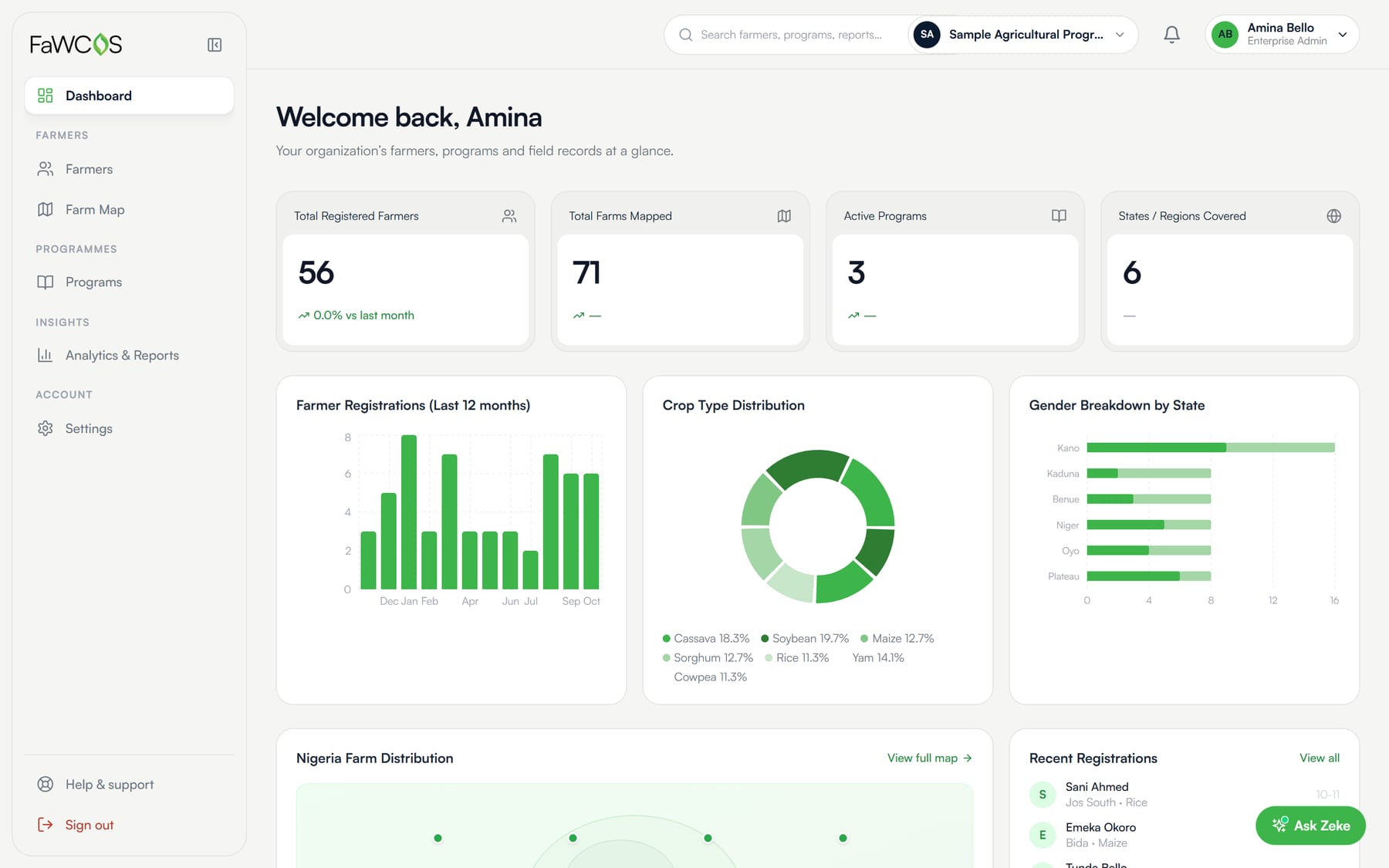Click the AB user avatar
The height and width of the screenshot is (868, 1389).
(1225, 35)
